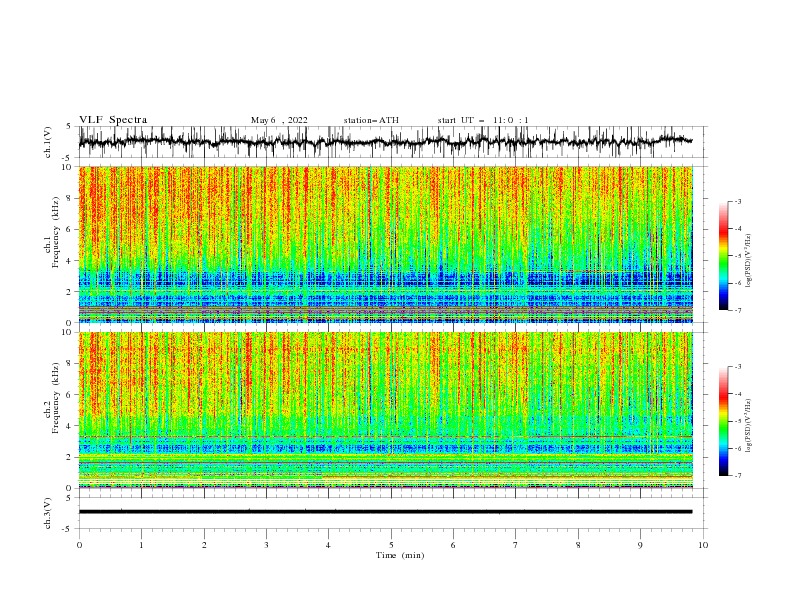Click the '5' tick on the time axis

[391, 545]
